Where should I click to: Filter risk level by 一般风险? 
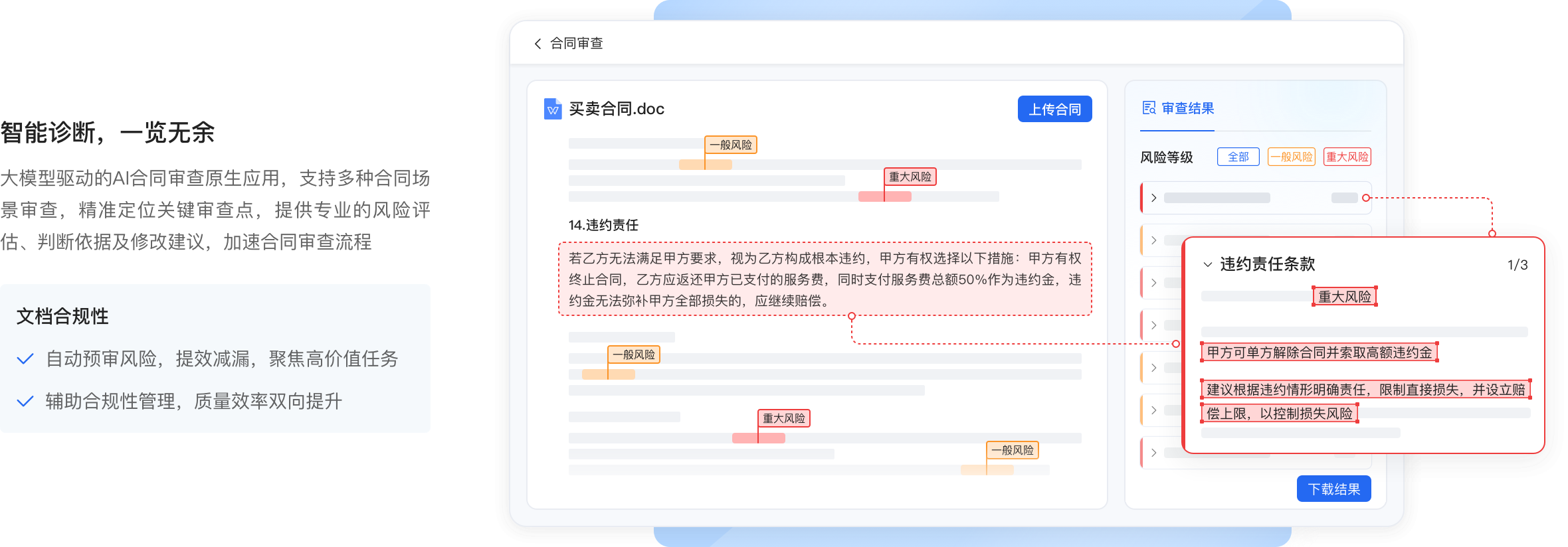click(x=1291, y=157)
